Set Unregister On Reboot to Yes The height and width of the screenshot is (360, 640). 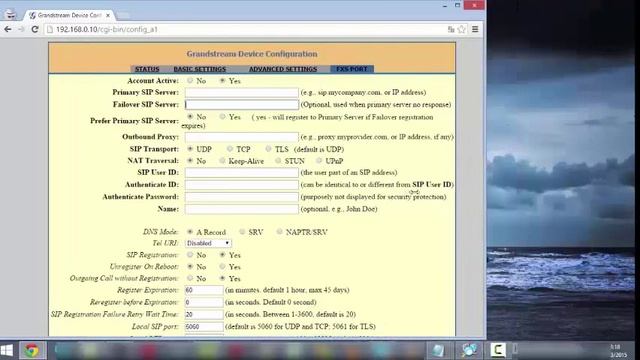[x=222, y=267]
